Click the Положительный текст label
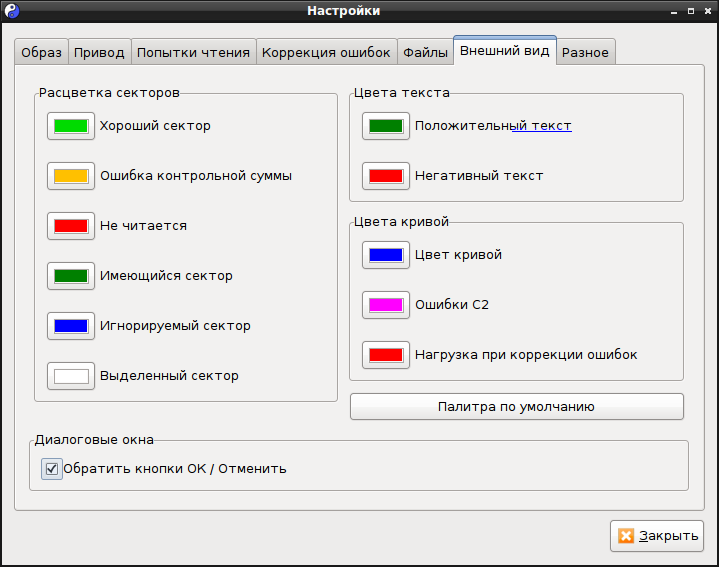This screenshot has height=567, width=719. click(493, 126)
